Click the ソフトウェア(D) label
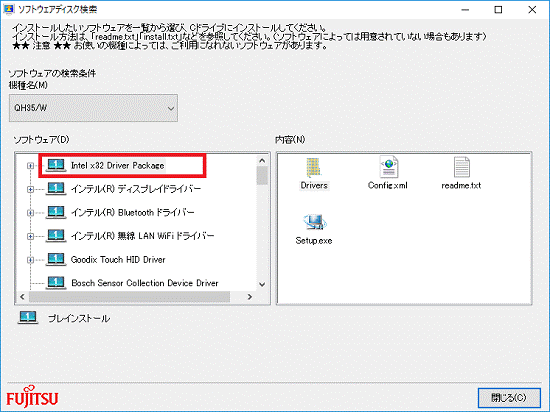Image resolution: width=550 pixels, height=412 pixels. (41, 140)
